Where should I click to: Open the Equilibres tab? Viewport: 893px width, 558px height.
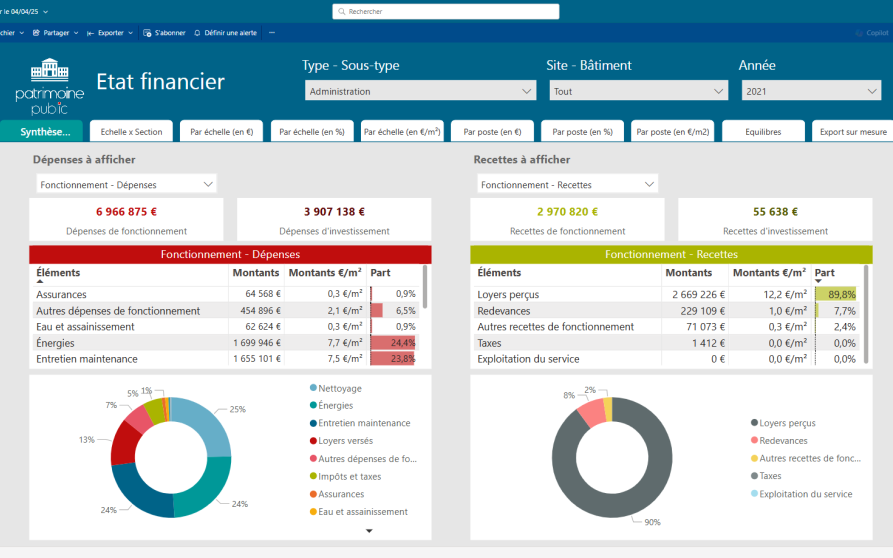[x=763, y=132]
